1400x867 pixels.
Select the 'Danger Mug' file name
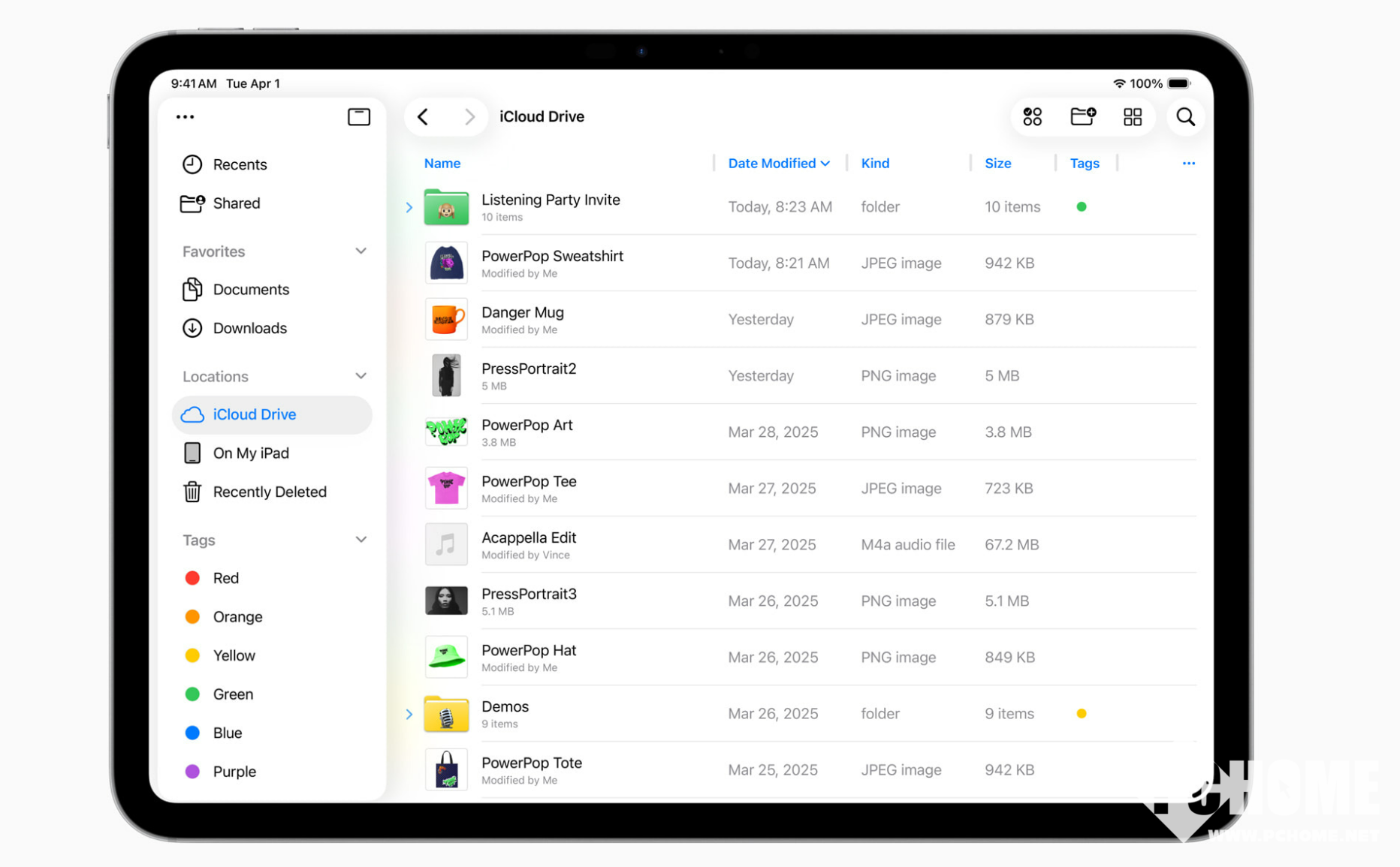[x=522, y=312]
